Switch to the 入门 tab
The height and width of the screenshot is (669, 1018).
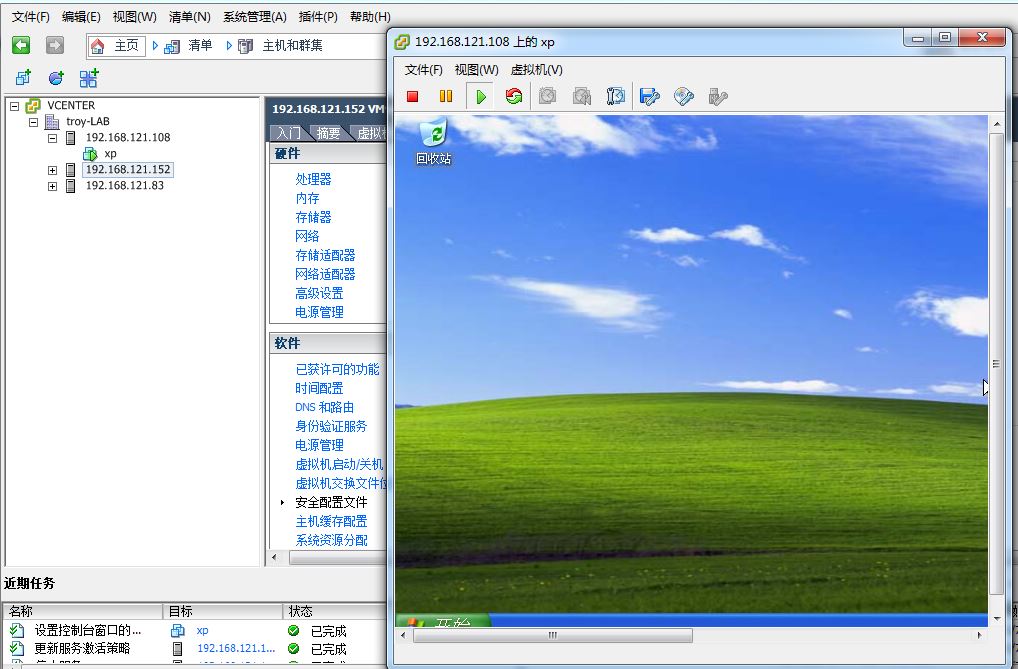coord(288,133)
